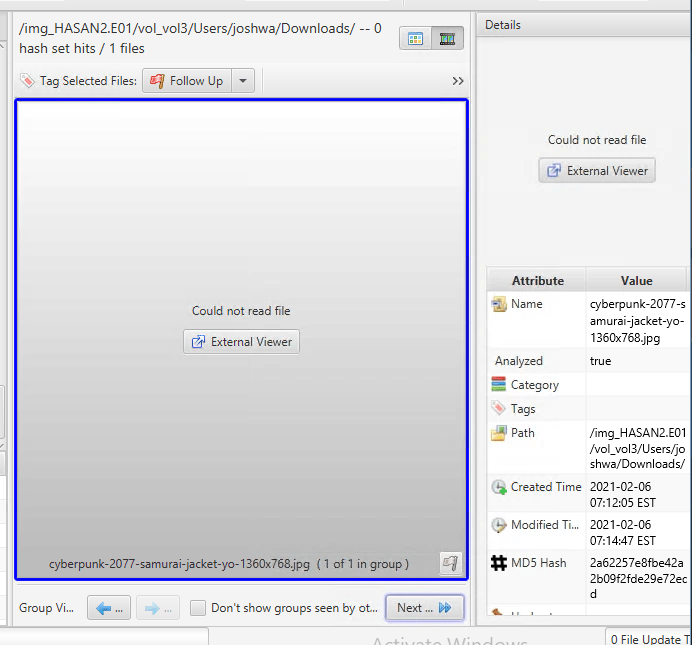Expand the toolbar overflow chevron

tap(458, 81)
